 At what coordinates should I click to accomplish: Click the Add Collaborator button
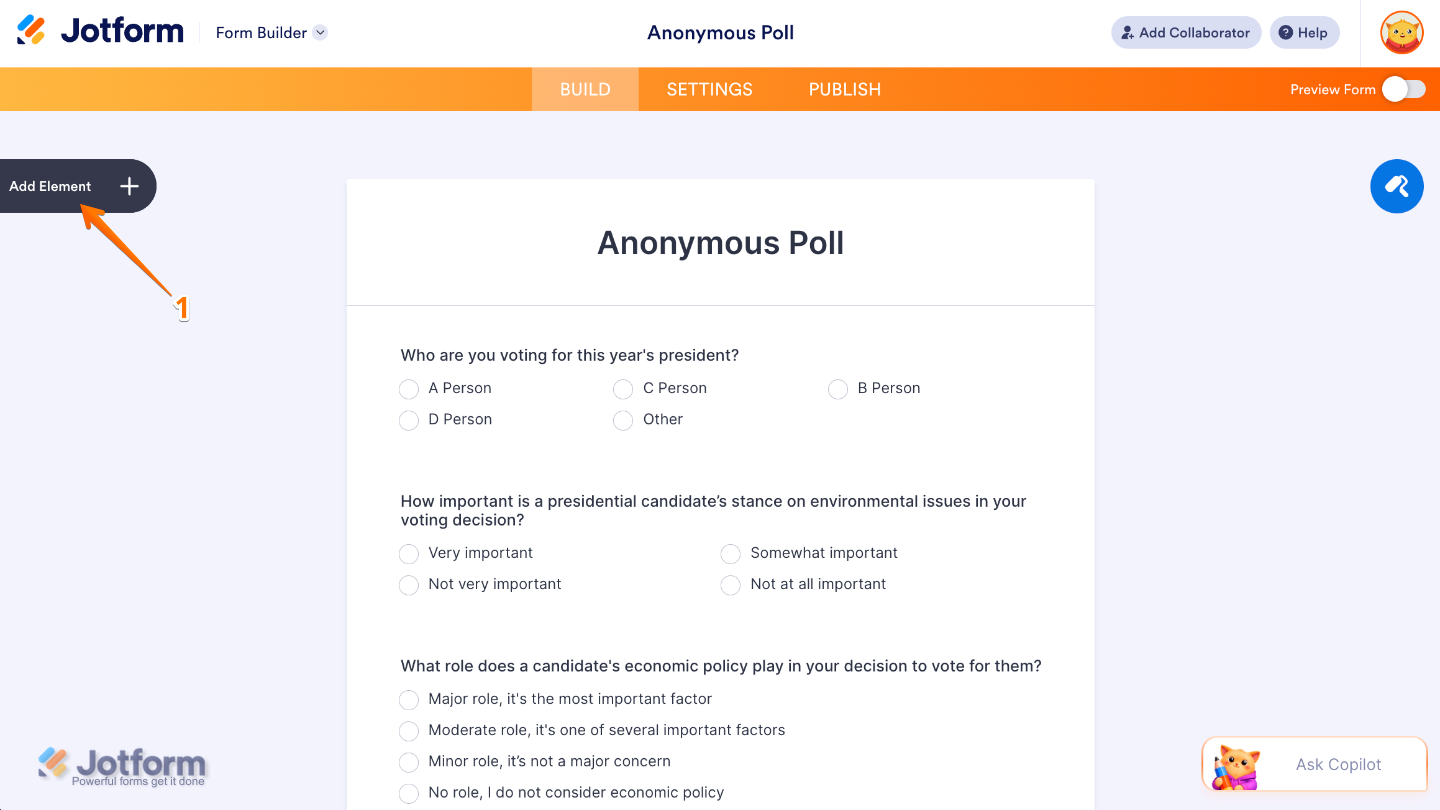(x=1186, y=32)
